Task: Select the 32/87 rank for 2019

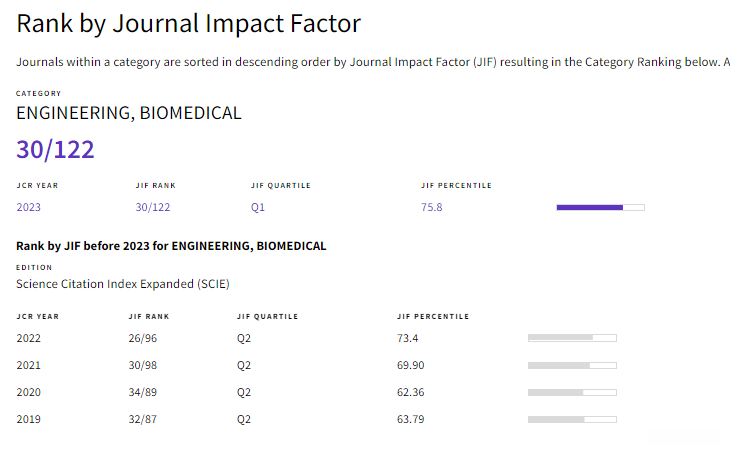Action: click(143, 419)
